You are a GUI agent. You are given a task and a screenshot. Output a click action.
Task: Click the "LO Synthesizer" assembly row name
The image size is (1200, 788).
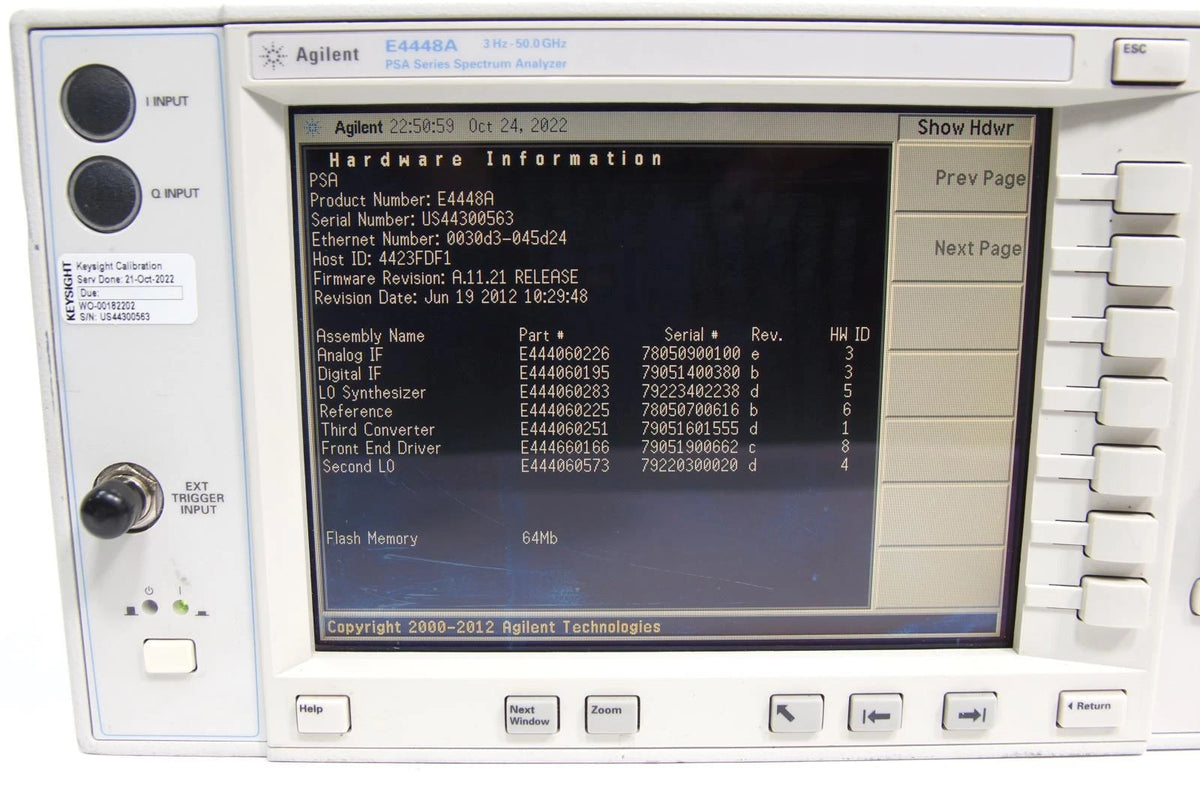point(372,393)
